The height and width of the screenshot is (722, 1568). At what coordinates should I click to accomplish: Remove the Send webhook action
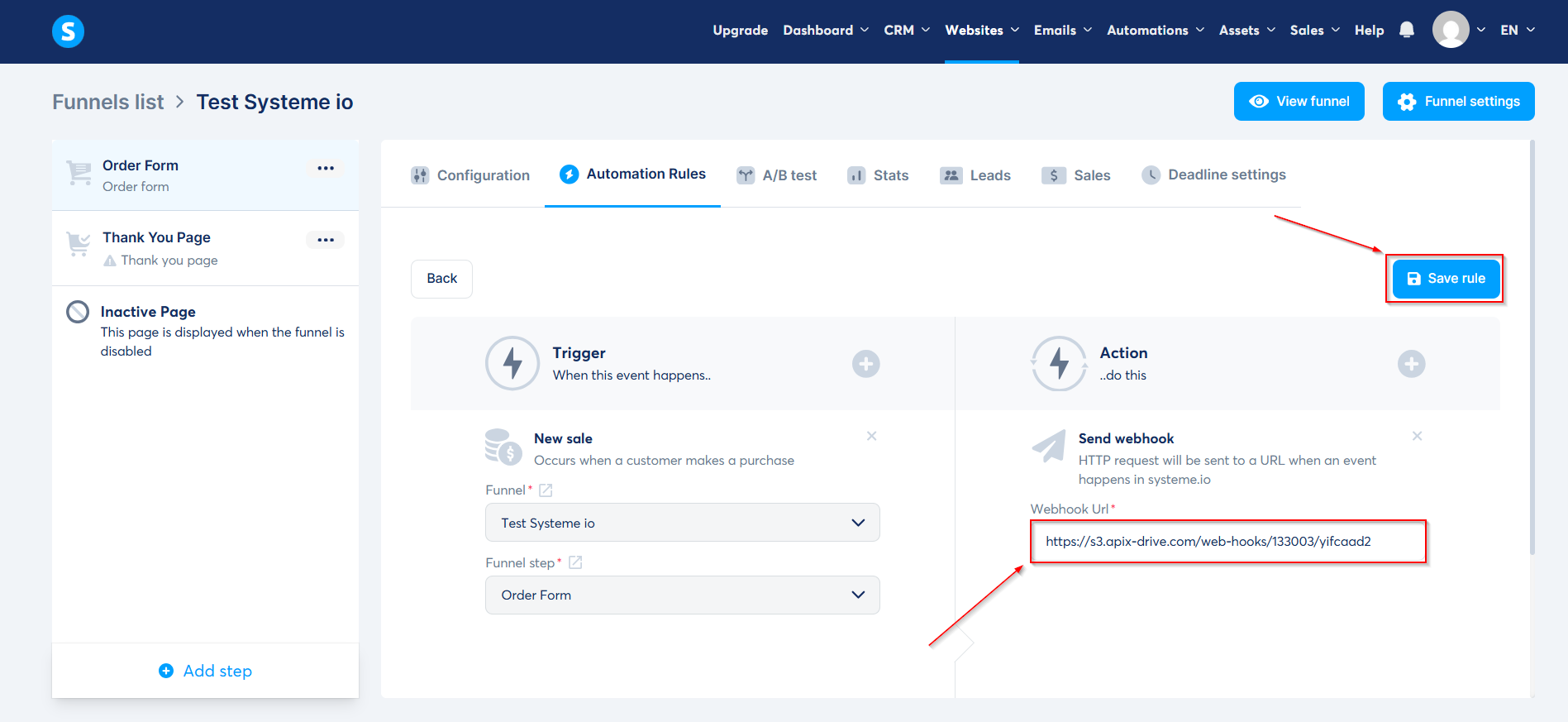1417,436
